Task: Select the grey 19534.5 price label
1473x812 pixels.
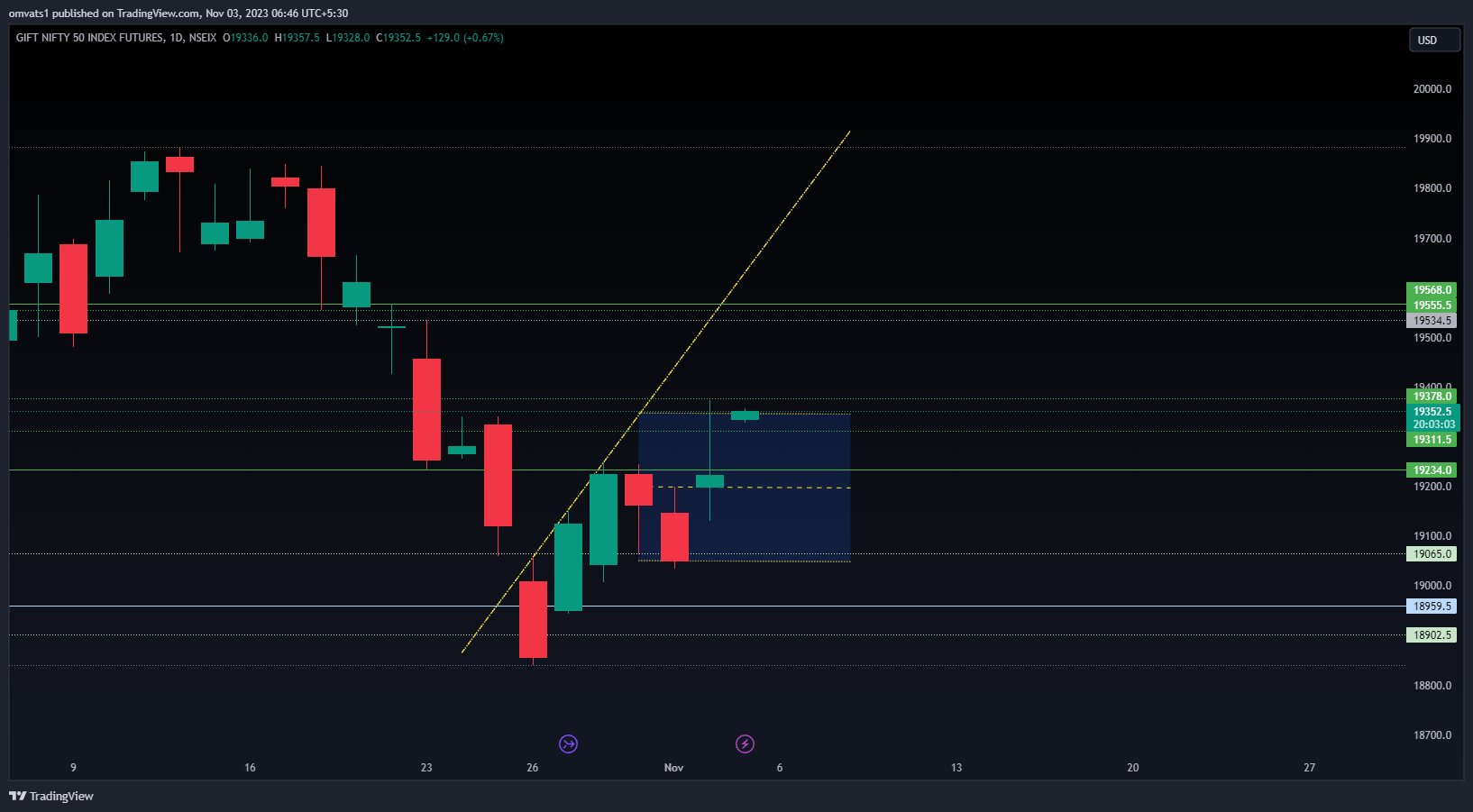Action: [1432, 320]
